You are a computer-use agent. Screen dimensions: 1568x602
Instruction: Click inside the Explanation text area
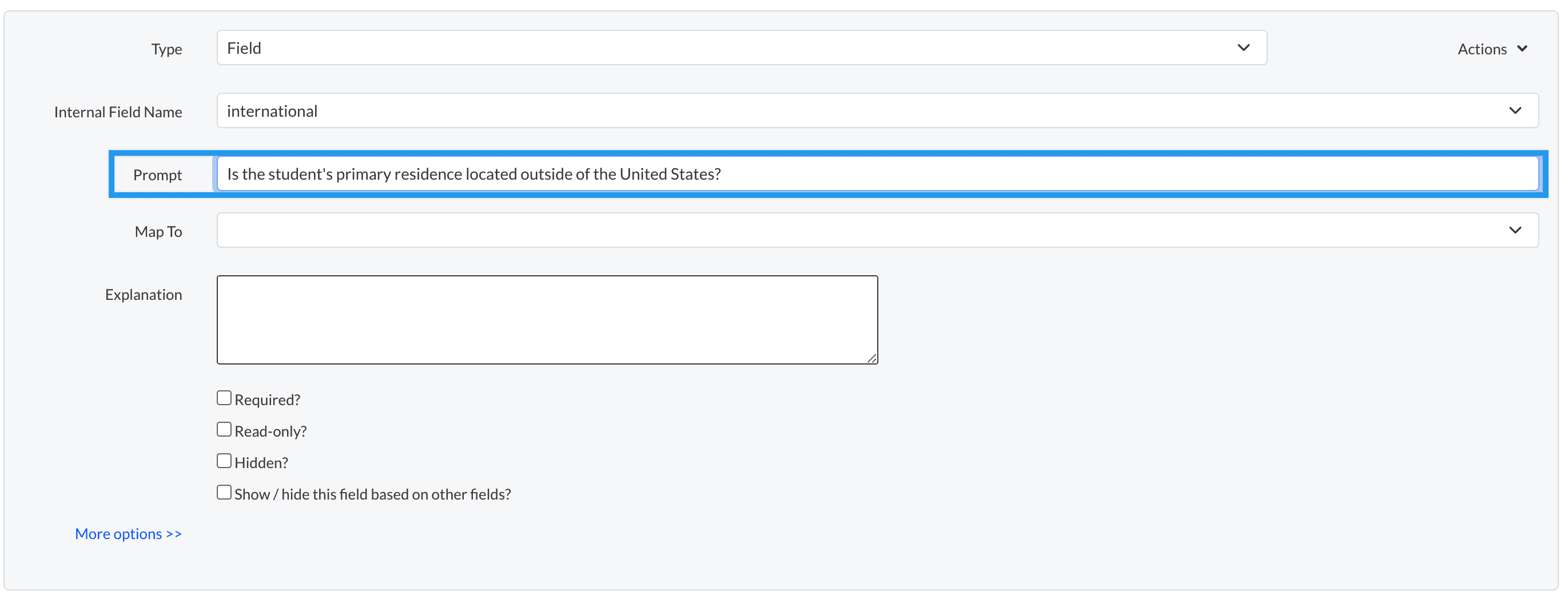[547, 319]
